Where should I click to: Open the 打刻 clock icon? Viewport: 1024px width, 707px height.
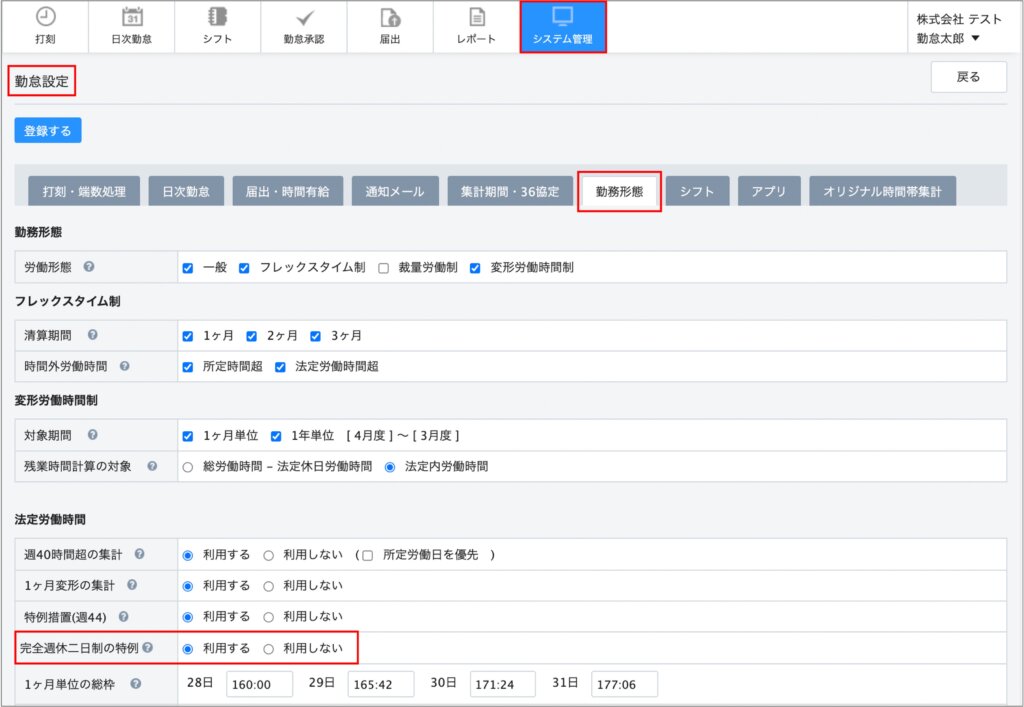click(x=45, y=17)
